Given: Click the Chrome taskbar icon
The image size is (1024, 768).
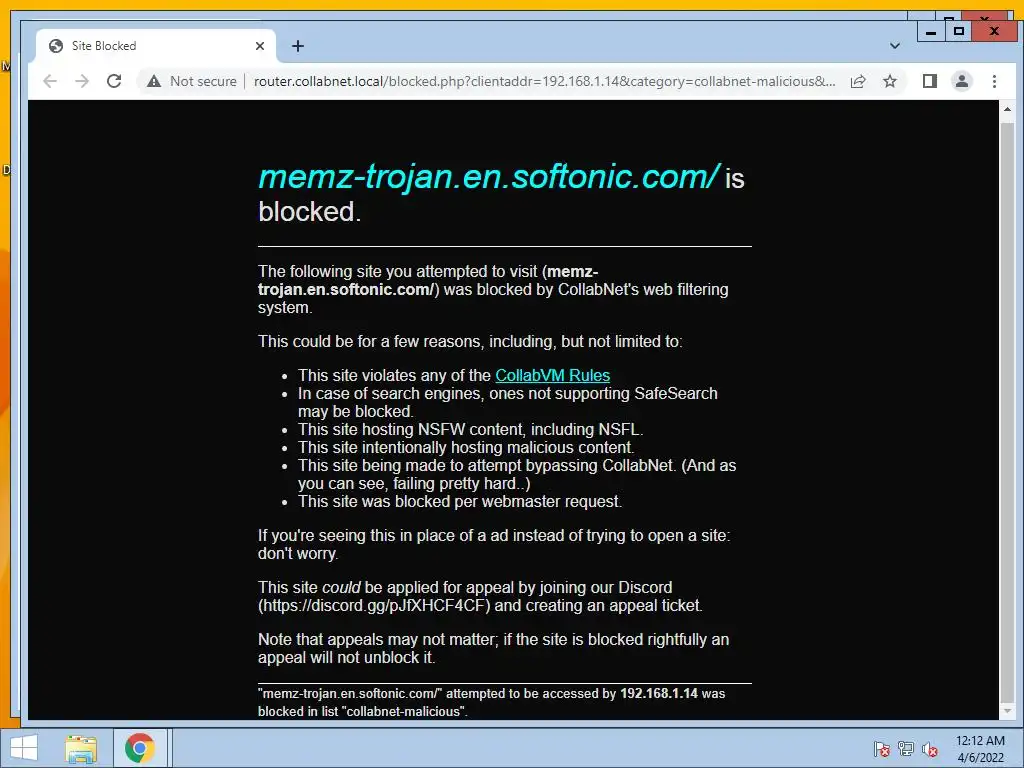Looking at the screenshot, I should click(140, 748).
